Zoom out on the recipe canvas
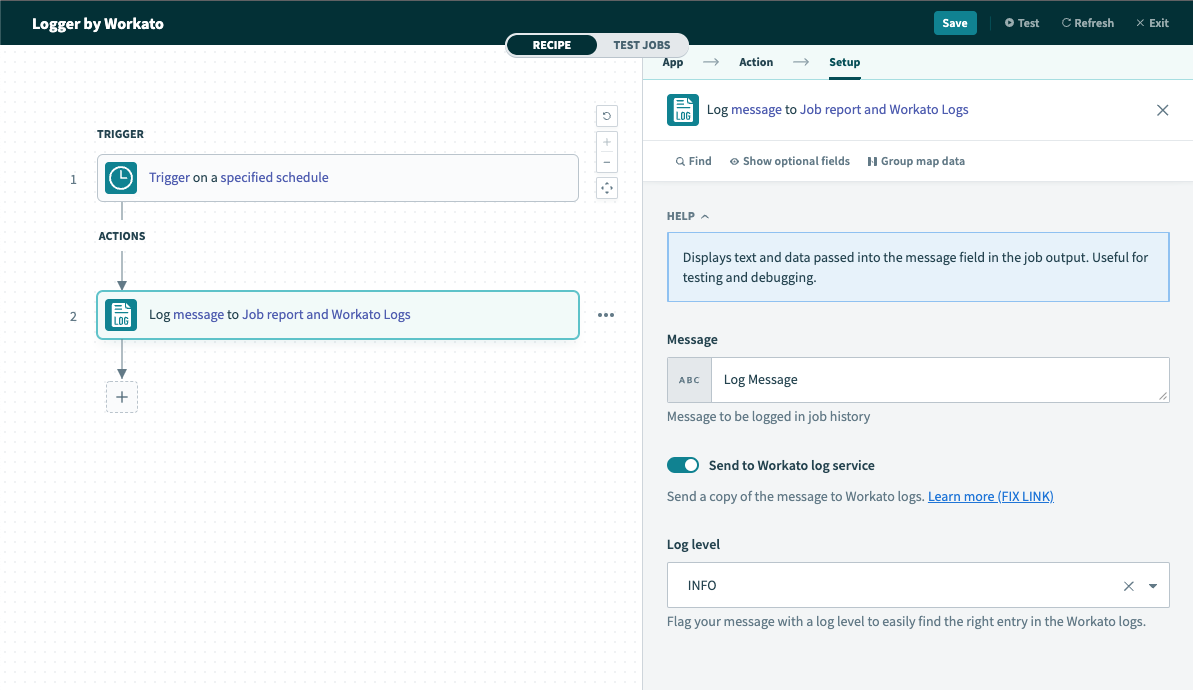 tap(606, 162)
